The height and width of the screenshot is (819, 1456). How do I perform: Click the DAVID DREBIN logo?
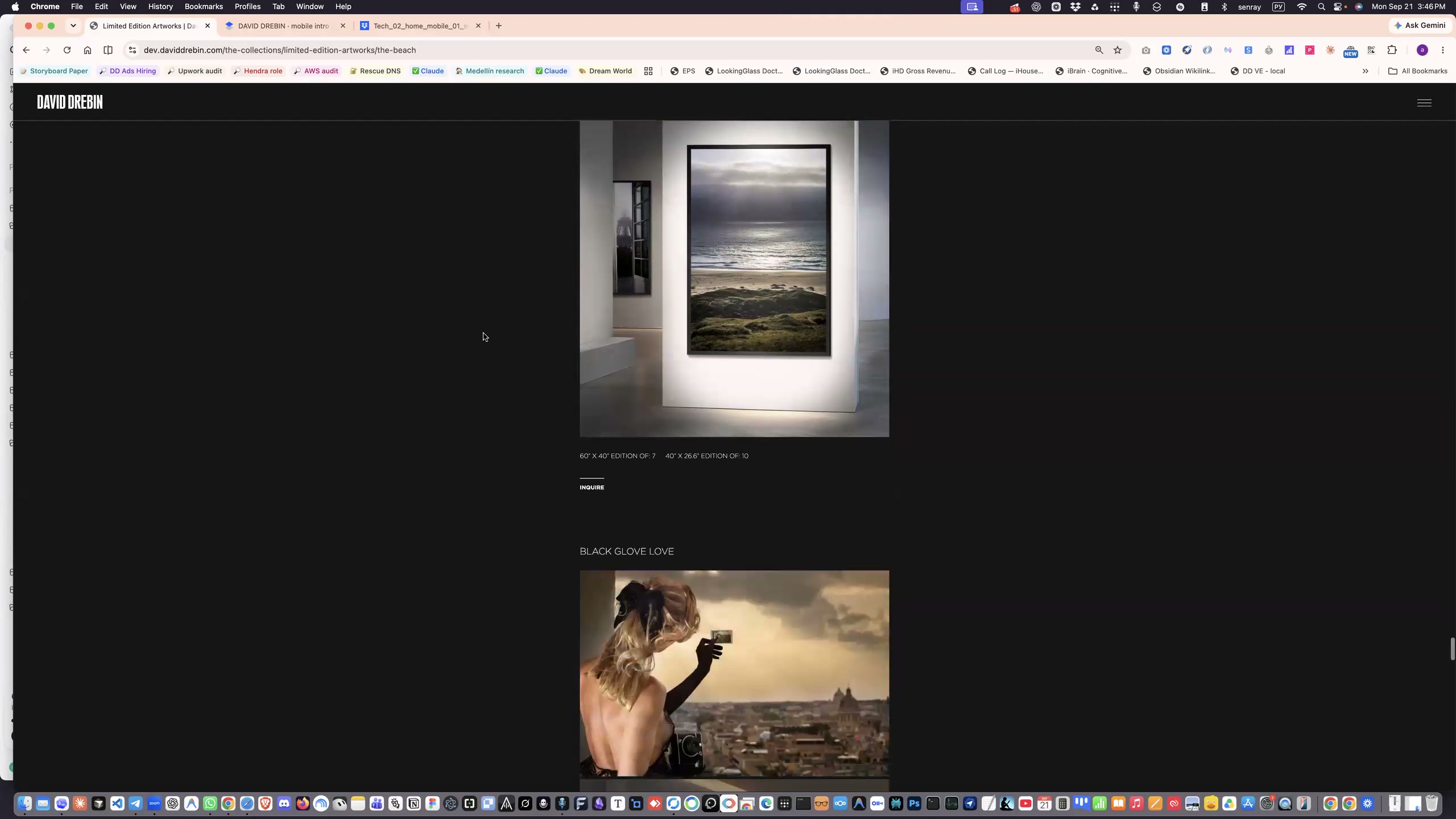pyautogui.click(x=70, y=102)
